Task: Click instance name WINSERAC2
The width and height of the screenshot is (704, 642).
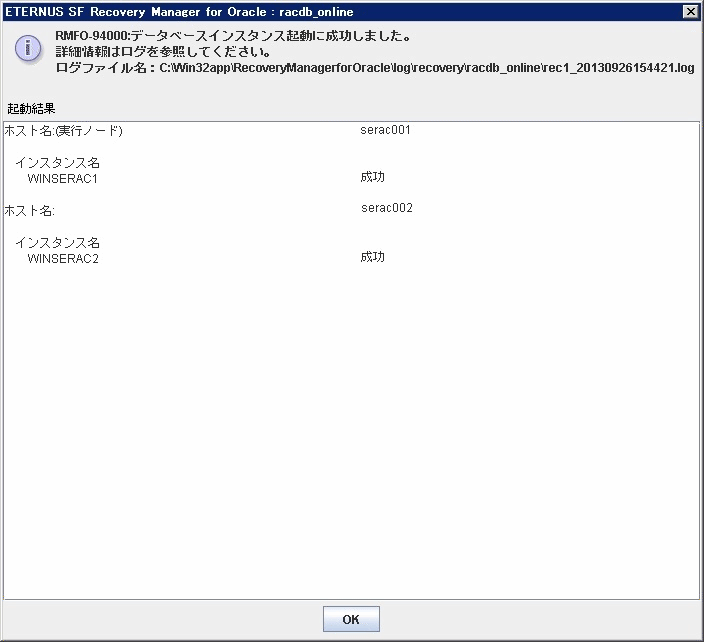Action: tap(63, 259)
